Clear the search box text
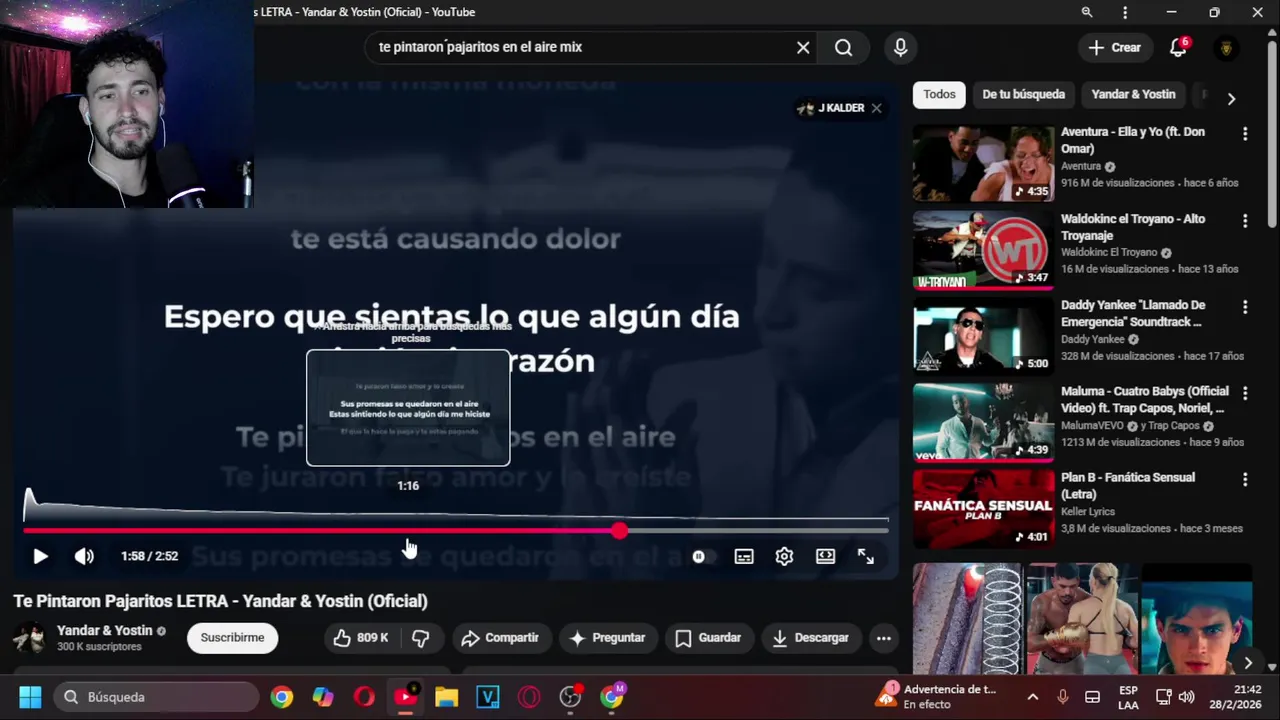Image resolution: width=1280 pixels, height=720 pixels. tap(803, 47)
